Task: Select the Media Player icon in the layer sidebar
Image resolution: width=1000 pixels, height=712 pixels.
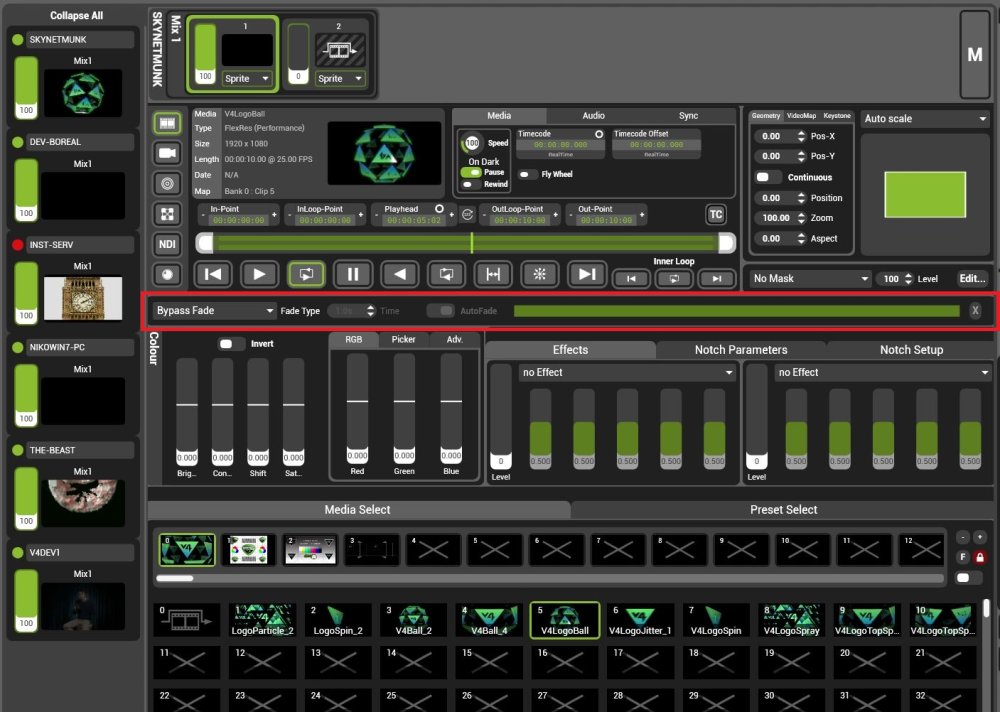Action: [167, 122]
